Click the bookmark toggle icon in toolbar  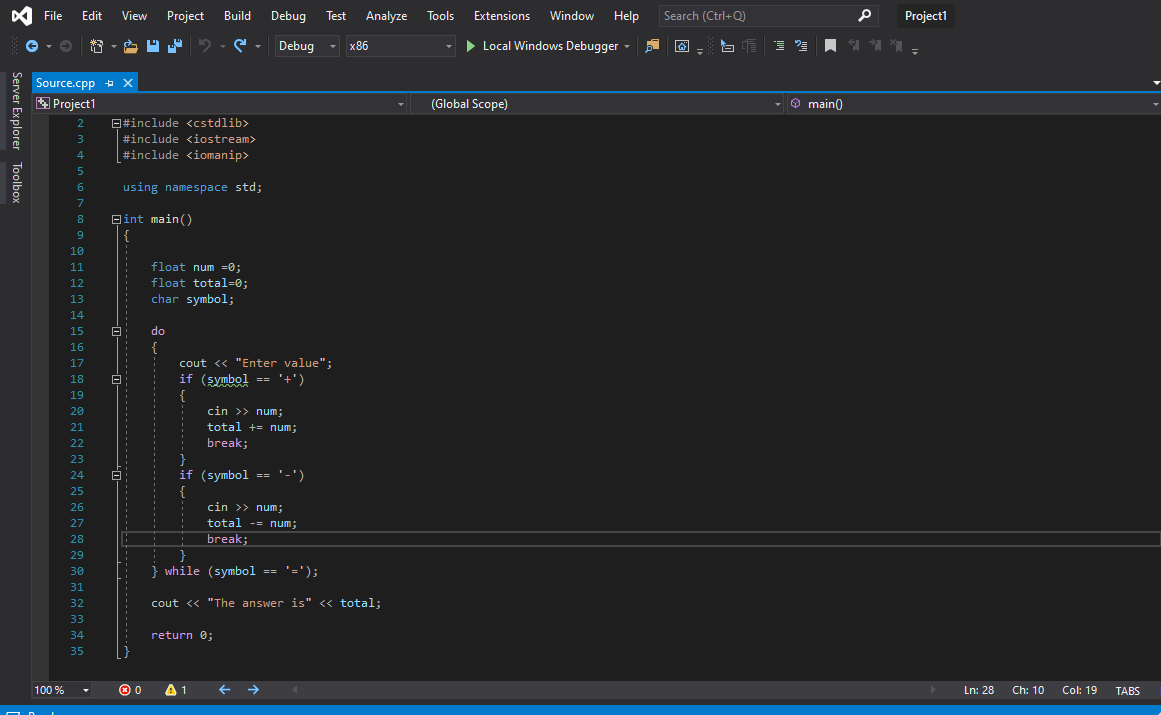[830, 46]
